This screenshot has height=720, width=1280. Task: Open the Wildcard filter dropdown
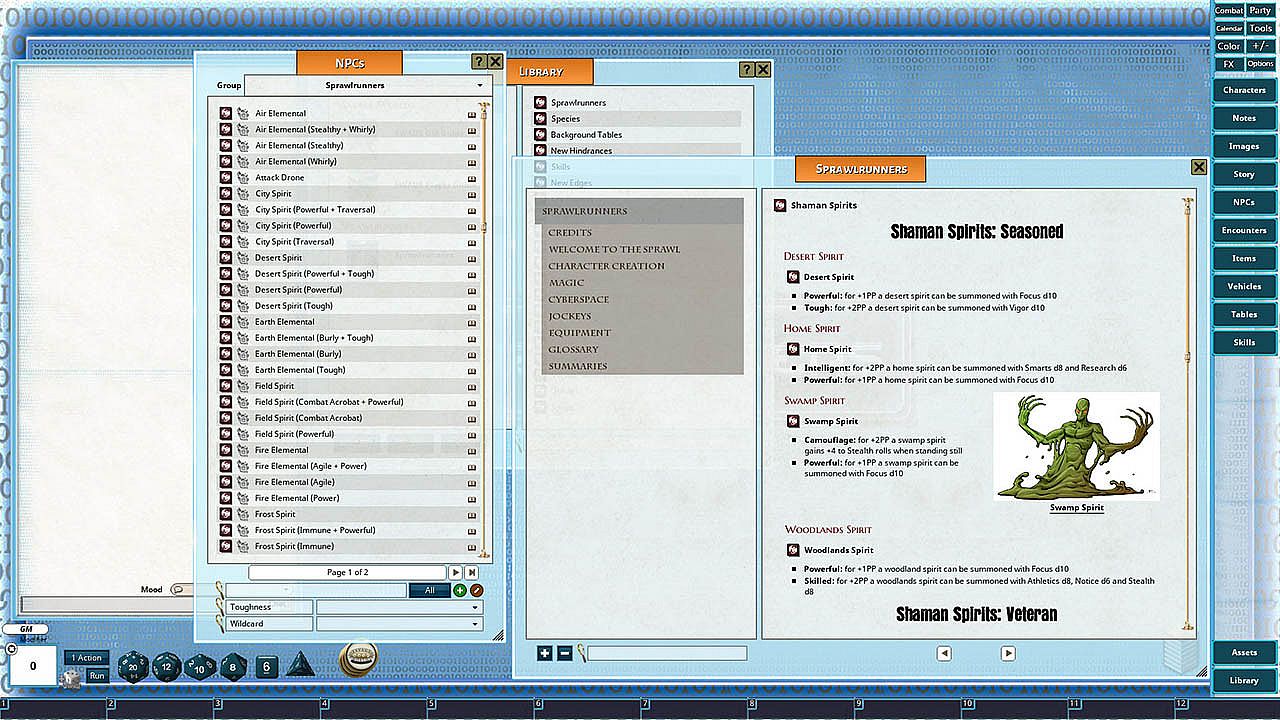[399, 624]
